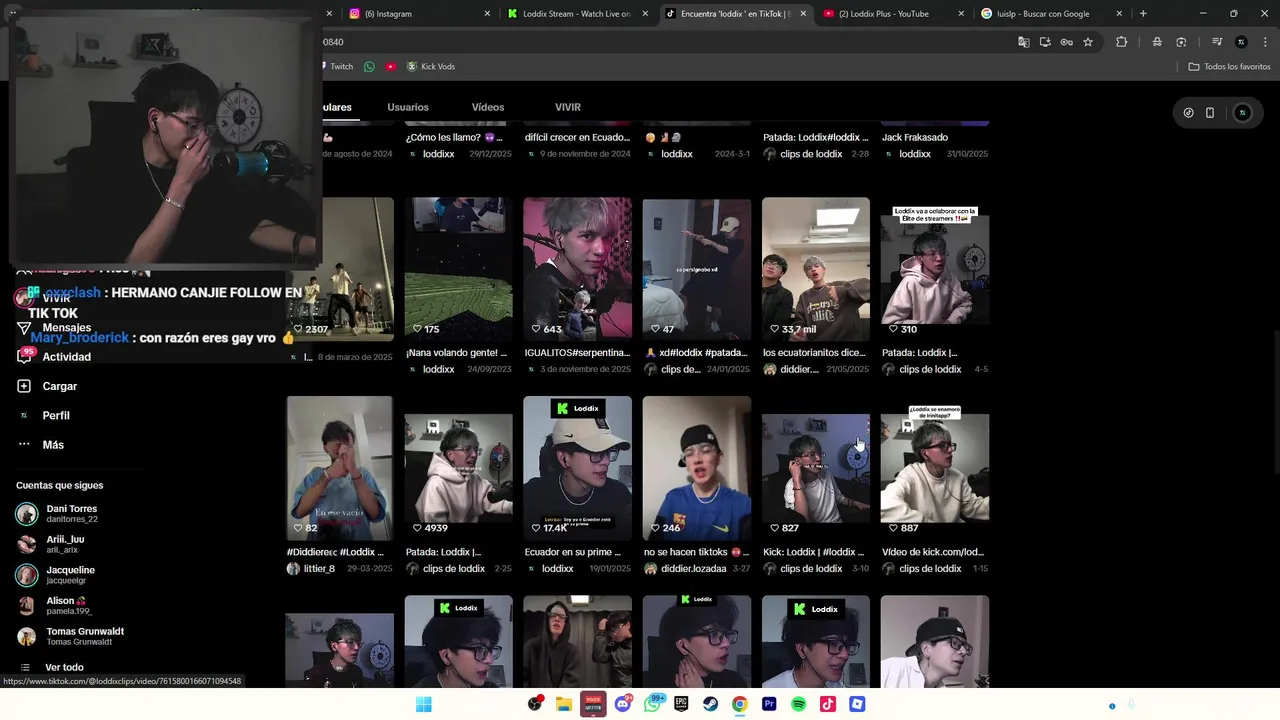The image size is (1280, 720).
Task: Open Voicemeeter from the taskbar
Action: (x=593, y=704)
